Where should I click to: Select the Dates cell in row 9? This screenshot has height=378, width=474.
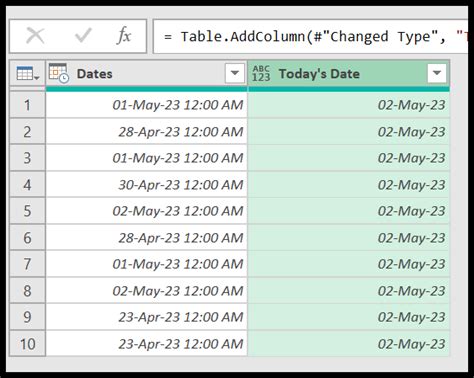(147, 317)
